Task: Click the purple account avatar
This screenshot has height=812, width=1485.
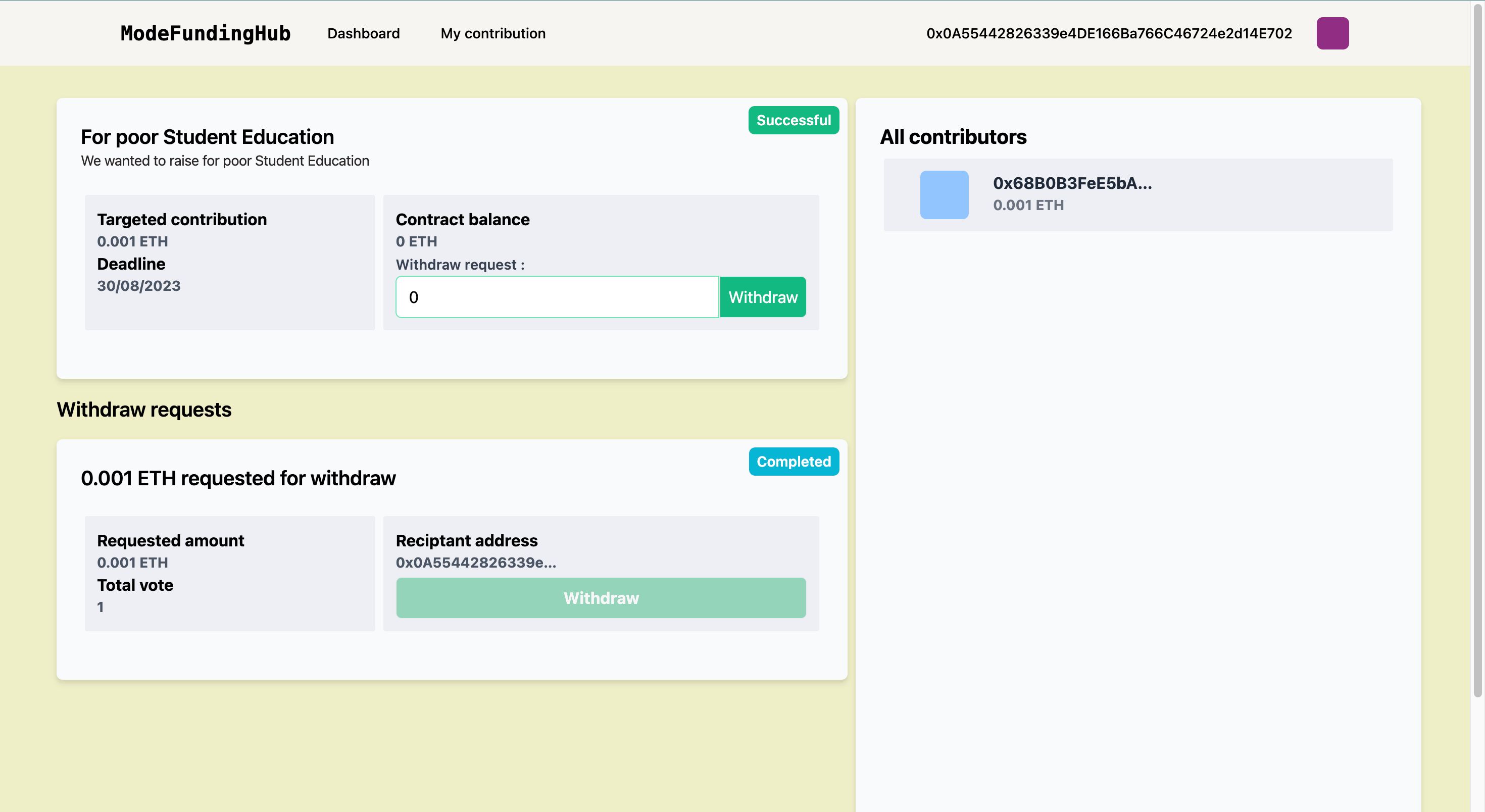Action: click(1332, 33)
